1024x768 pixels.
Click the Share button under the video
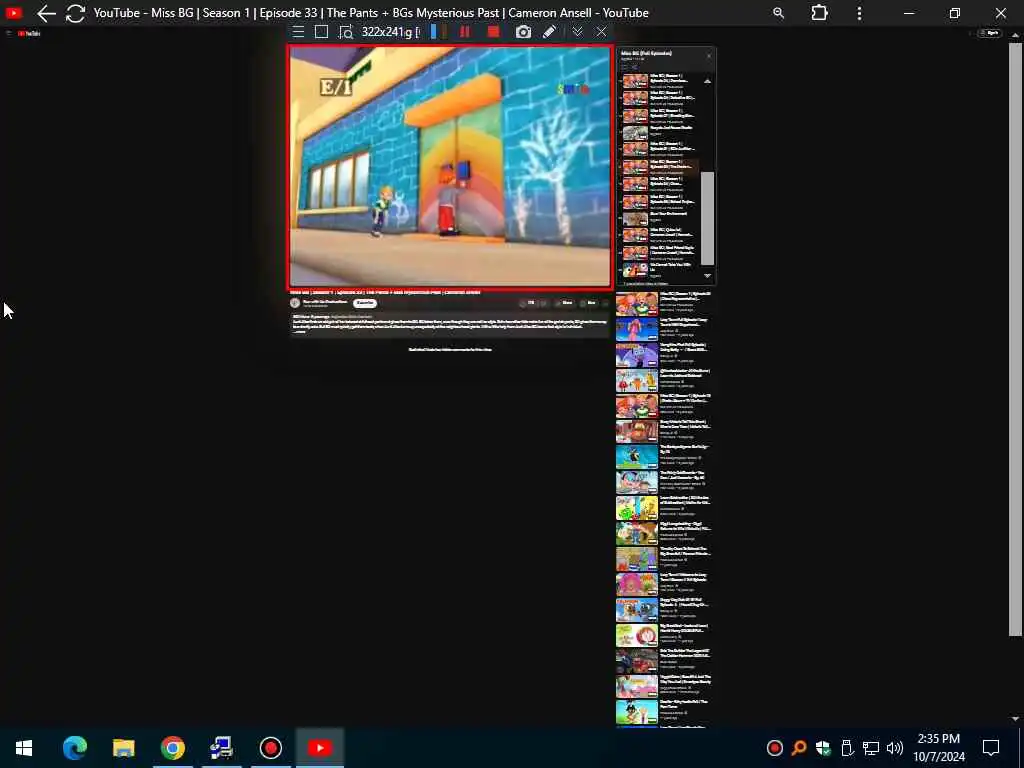pos(564,303)
